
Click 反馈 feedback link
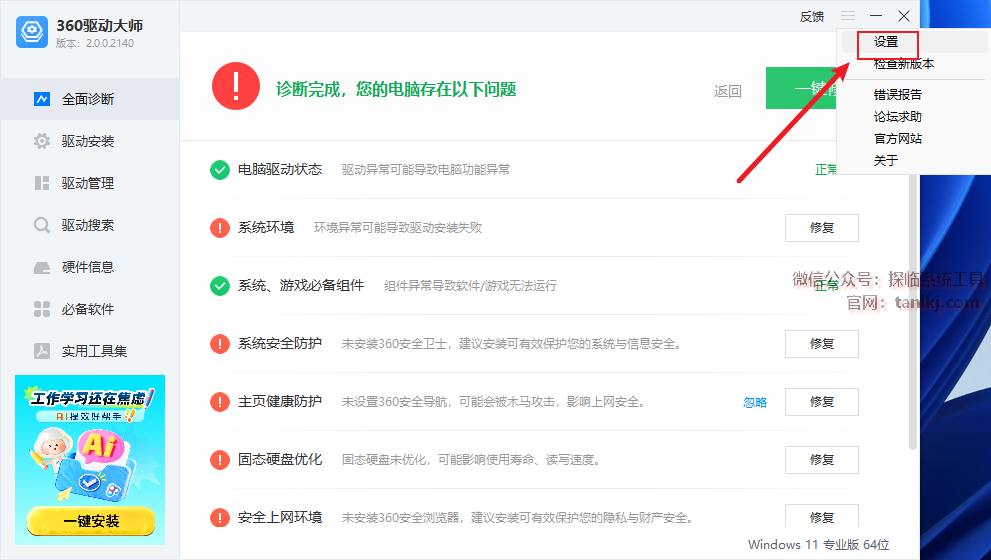(812, 16)
